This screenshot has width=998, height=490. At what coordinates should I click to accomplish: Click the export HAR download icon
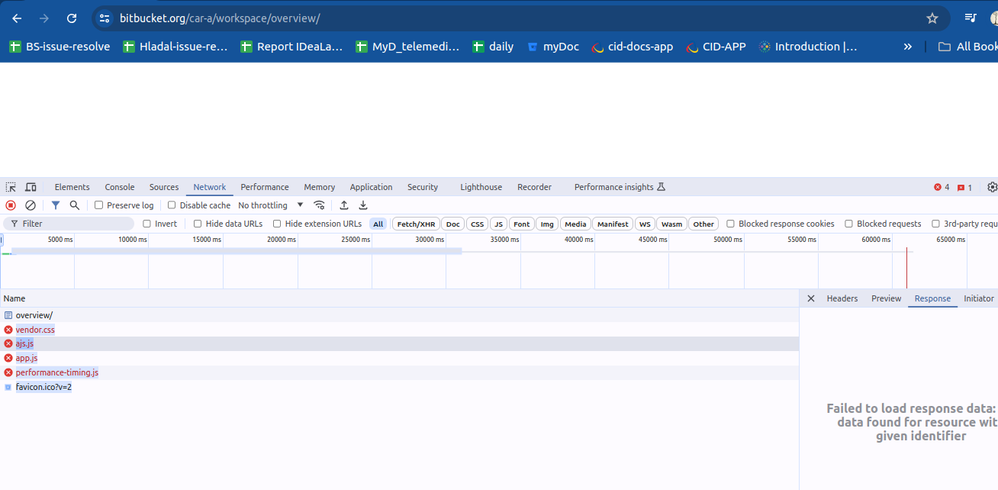363,206
